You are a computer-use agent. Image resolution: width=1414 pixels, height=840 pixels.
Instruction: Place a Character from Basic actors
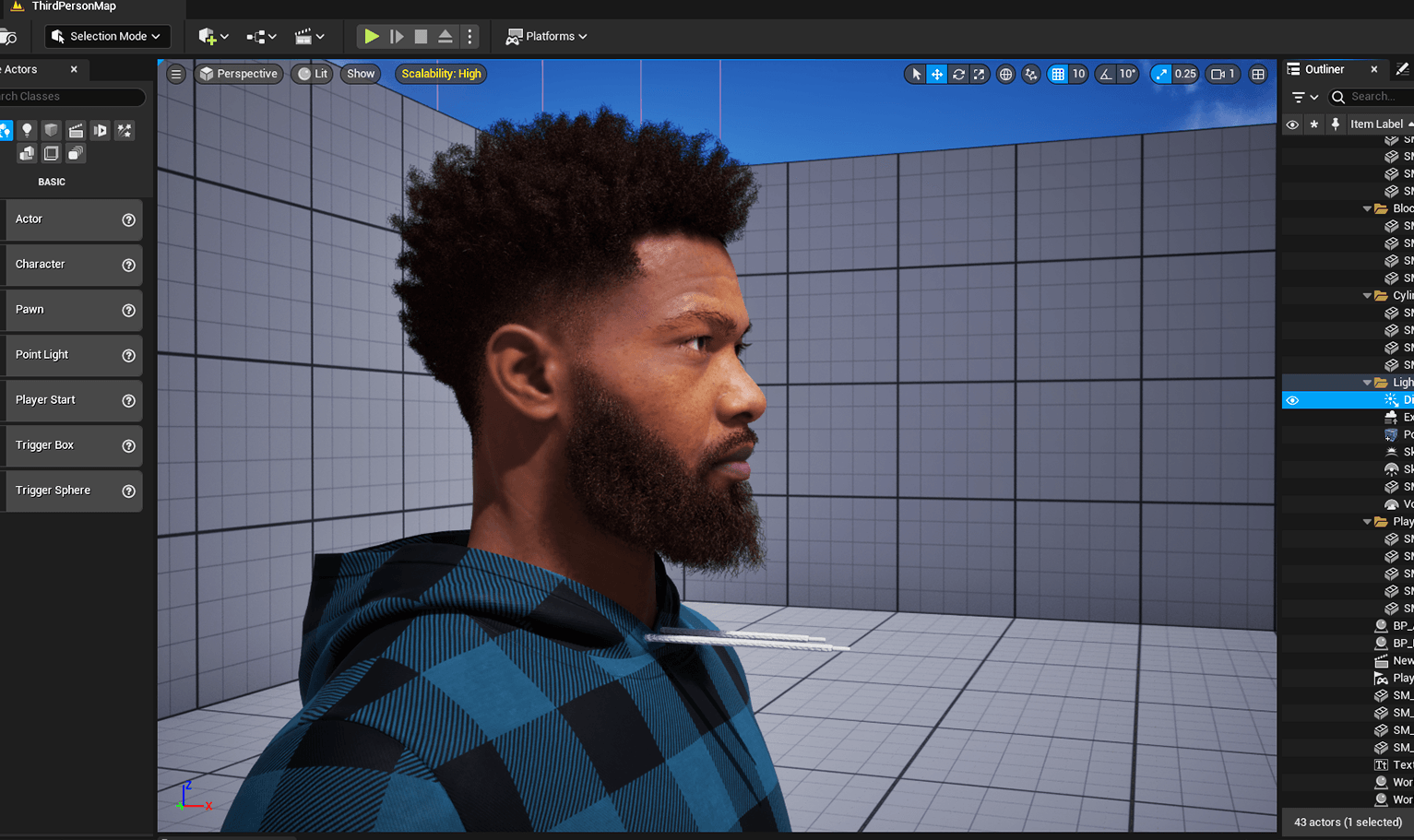(x=71, y=265)
